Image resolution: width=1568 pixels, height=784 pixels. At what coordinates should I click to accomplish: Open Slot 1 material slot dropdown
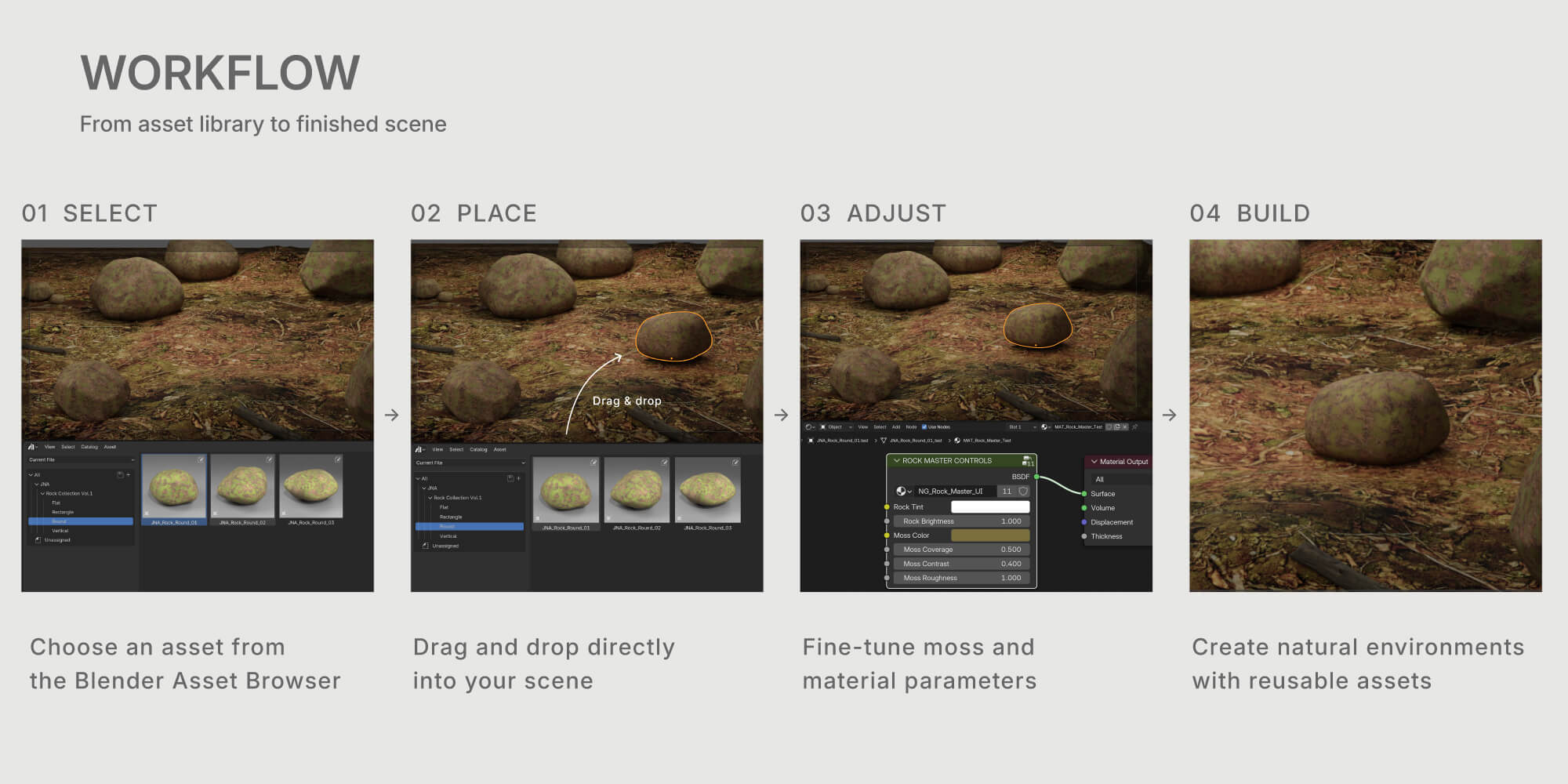[x=1022, y=427]
